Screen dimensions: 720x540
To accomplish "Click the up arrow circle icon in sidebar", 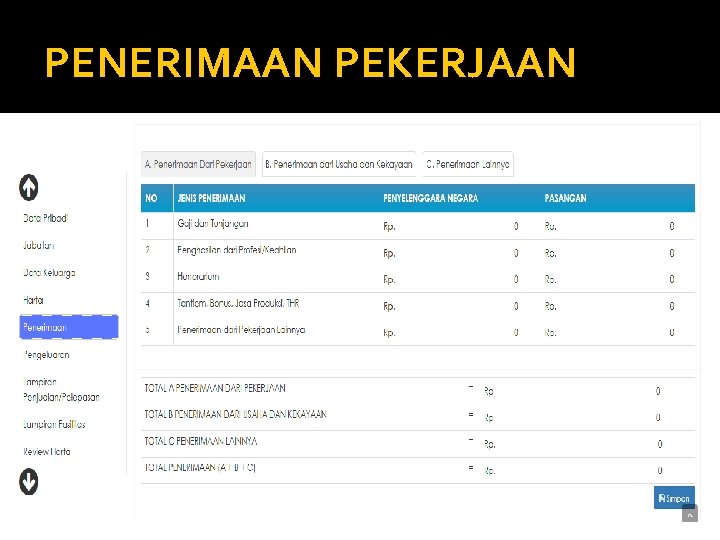I will point(28,187).
